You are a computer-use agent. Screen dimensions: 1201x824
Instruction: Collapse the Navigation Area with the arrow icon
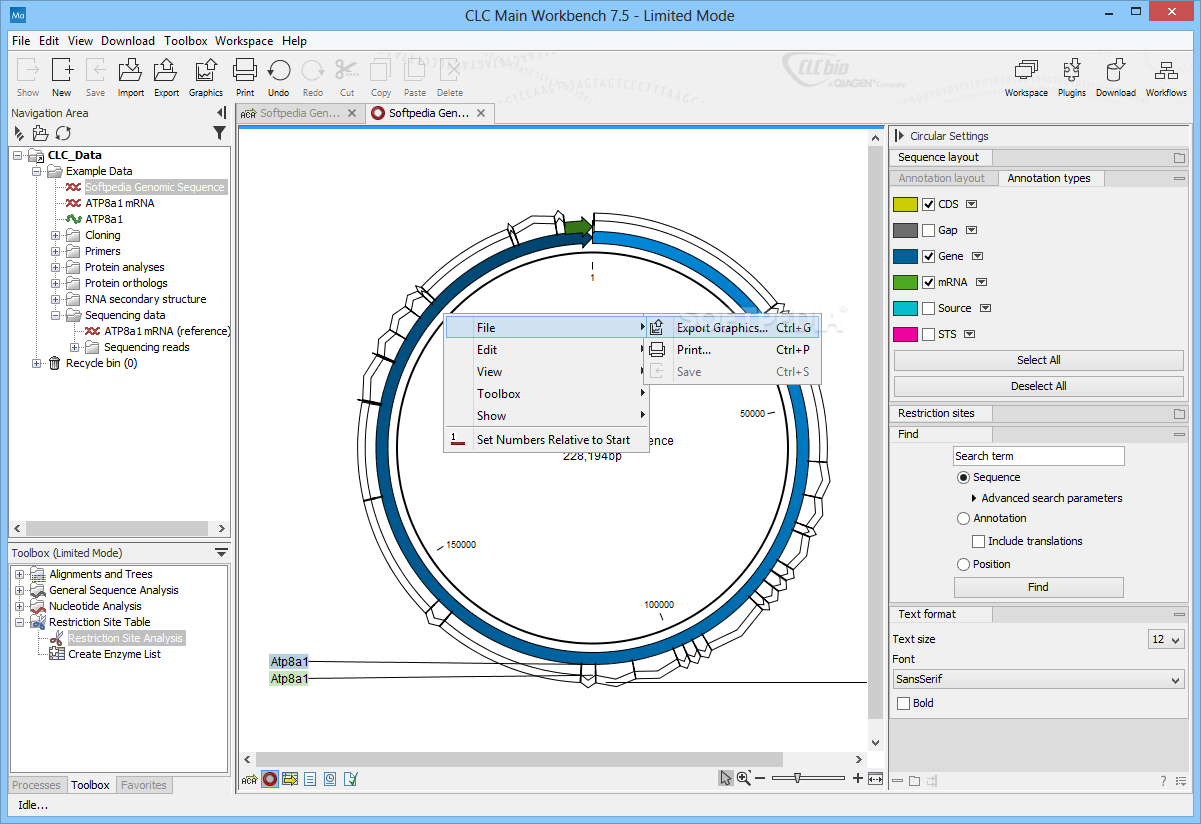[x=221, y=113]
